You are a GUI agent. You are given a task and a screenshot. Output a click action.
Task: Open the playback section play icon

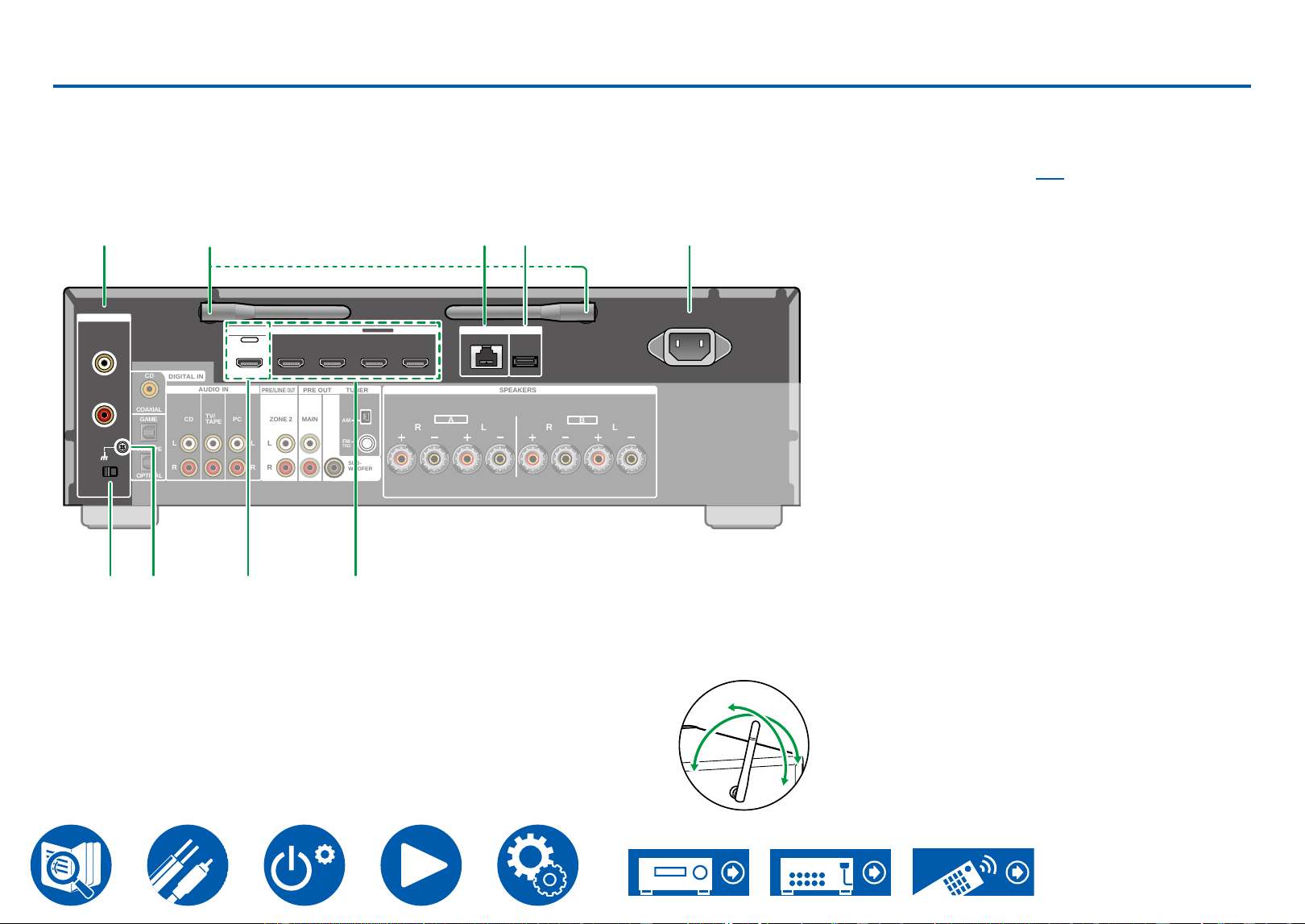pyautogui.click(x=421, y=865)
